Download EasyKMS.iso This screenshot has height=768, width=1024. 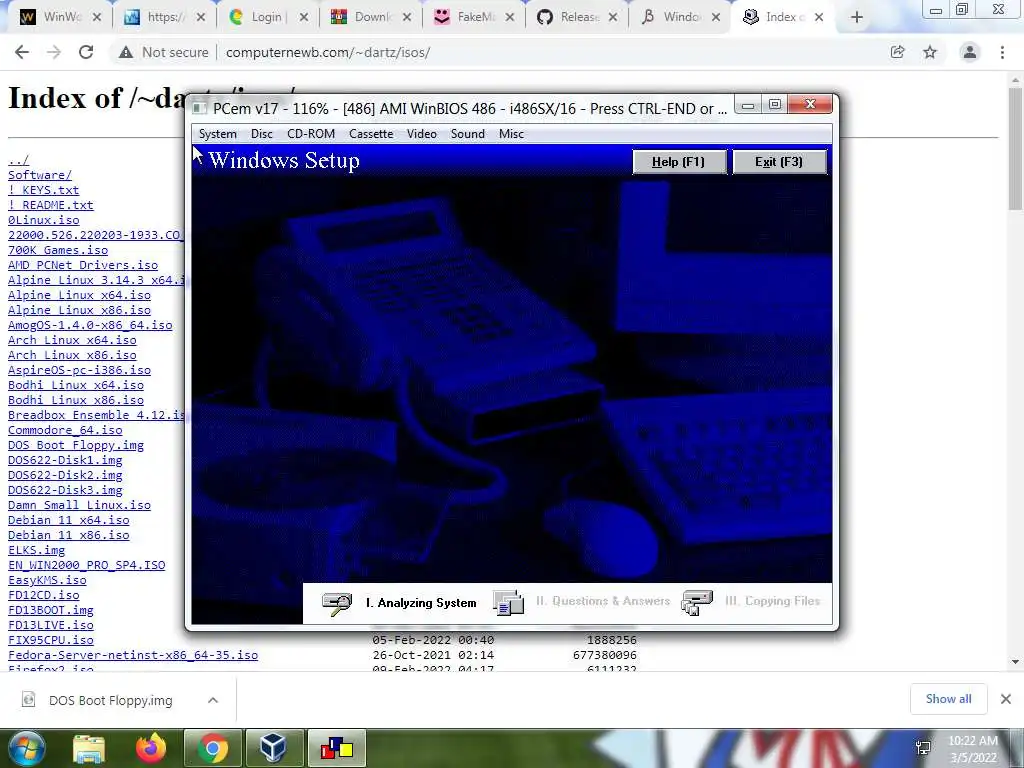click(47, 581)
